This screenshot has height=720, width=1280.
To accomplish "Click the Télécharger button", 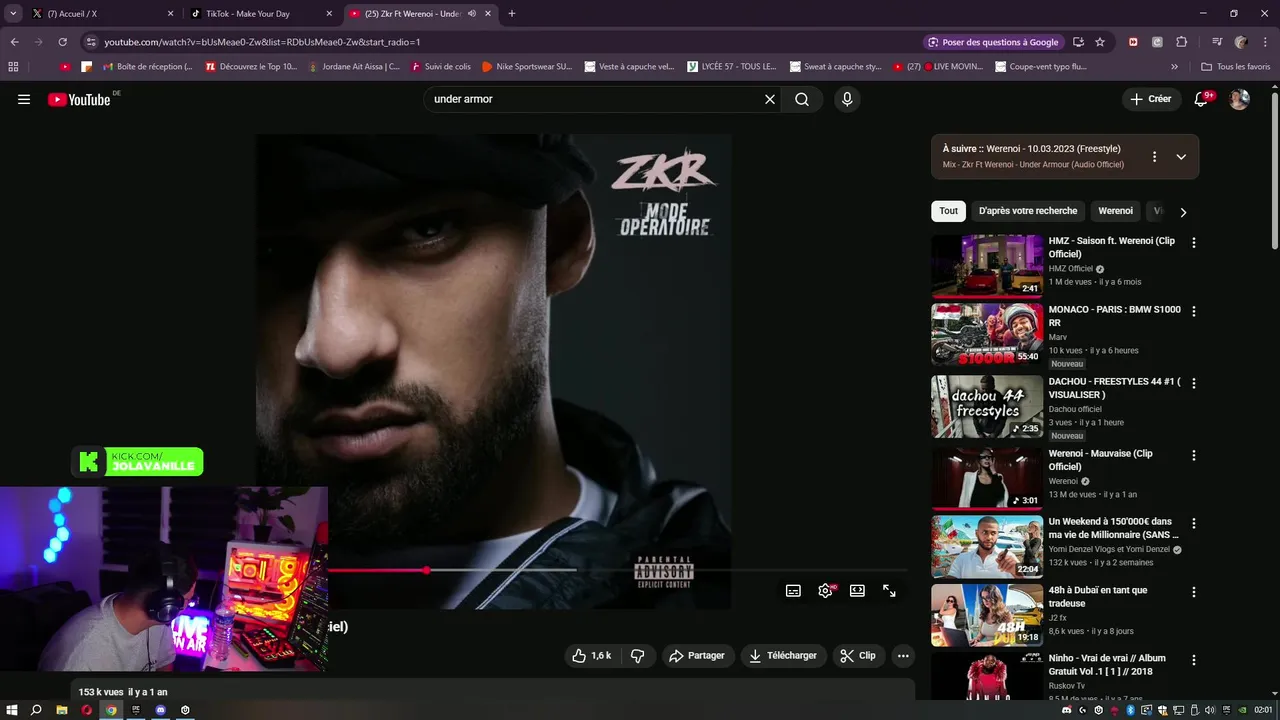I will [783, 656].
